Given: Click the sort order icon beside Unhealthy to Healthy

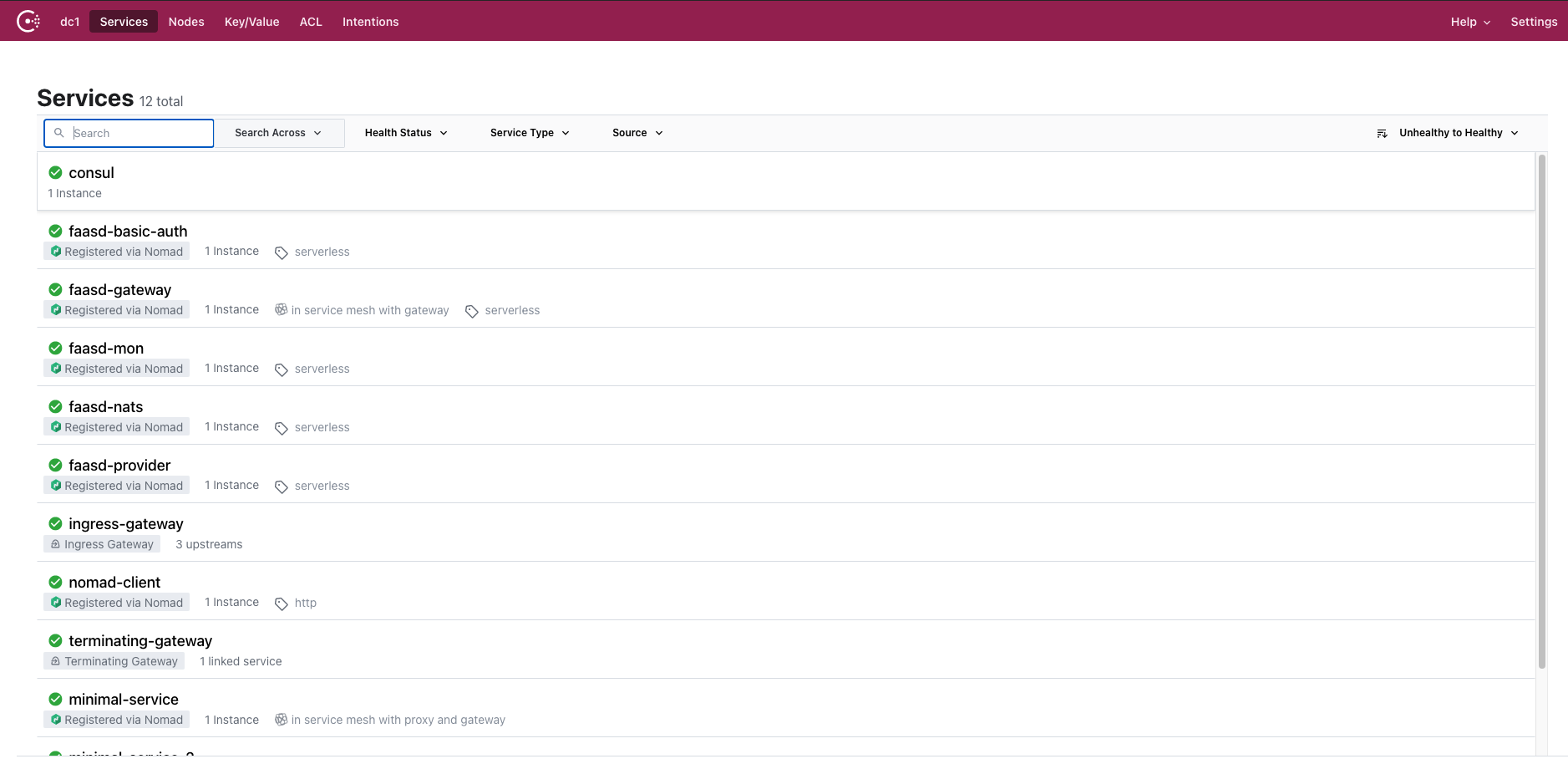Looking at the screenshot, I should pos(1382,133).
